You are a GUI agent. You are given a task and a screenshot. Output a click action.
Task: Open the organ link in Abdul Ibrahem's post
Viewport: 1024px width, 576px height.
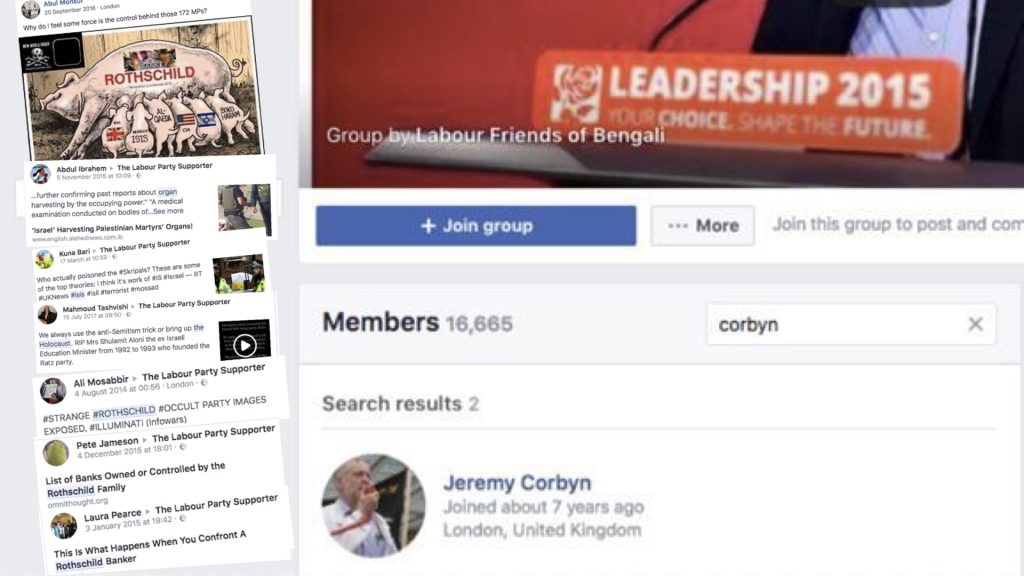168,192
